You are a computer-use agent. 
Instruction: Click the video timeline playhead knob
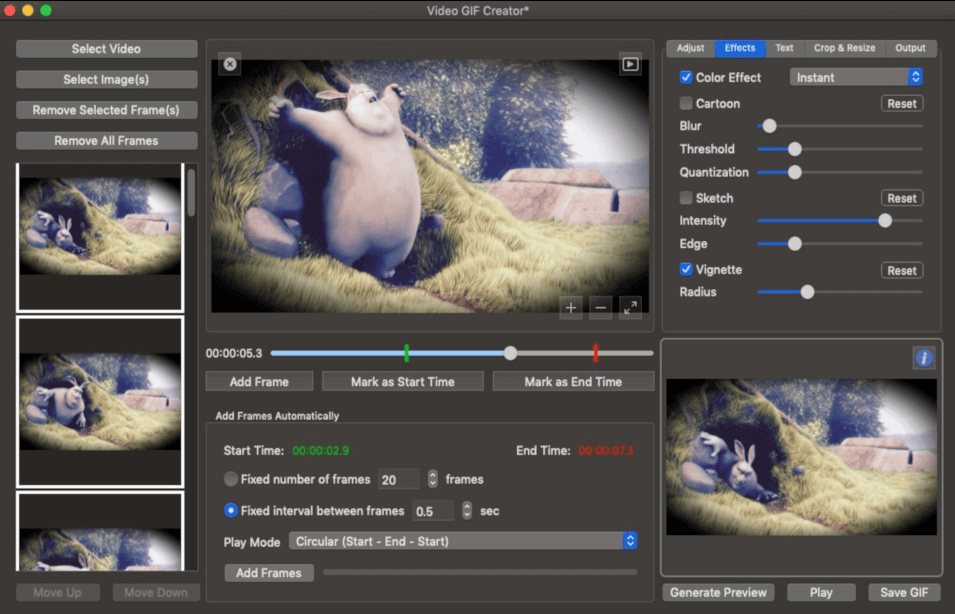[510, 353]
